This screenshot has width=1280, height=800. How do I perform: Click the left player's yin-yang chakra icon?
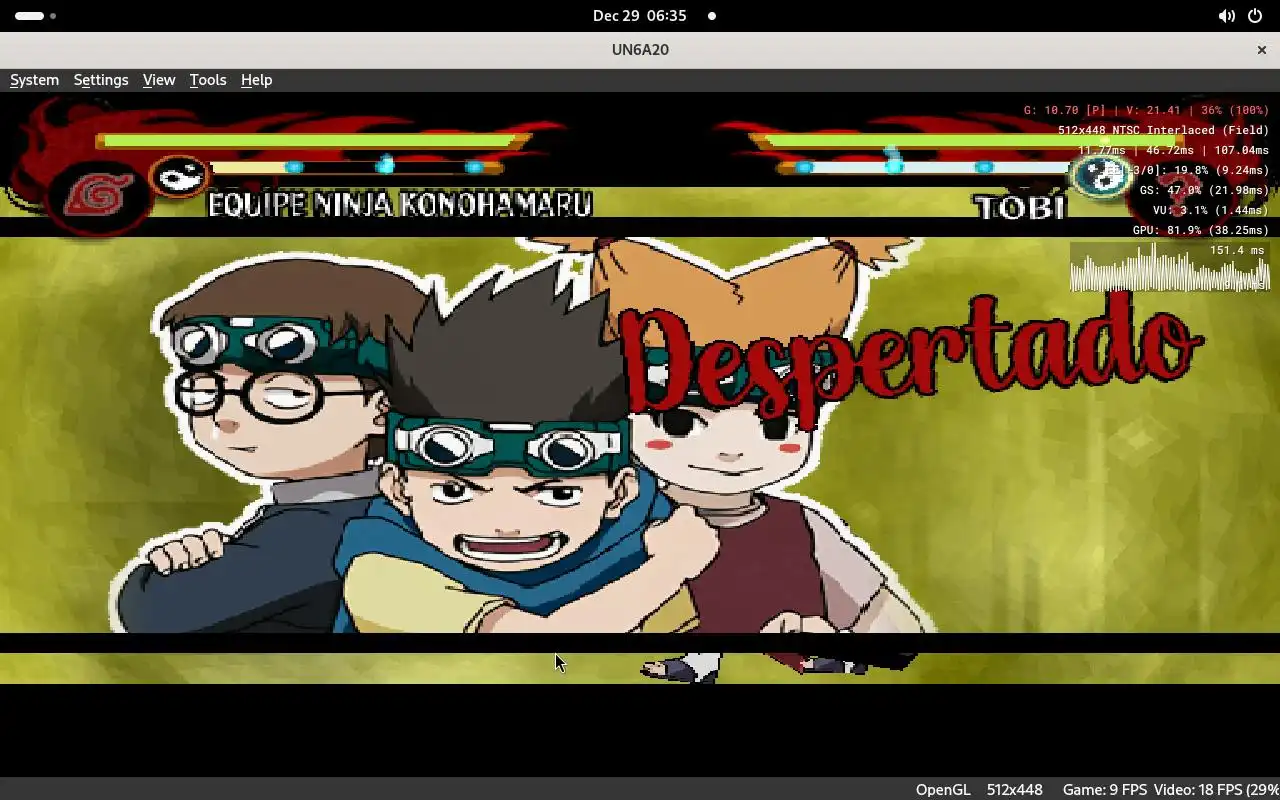pos(179,177)
